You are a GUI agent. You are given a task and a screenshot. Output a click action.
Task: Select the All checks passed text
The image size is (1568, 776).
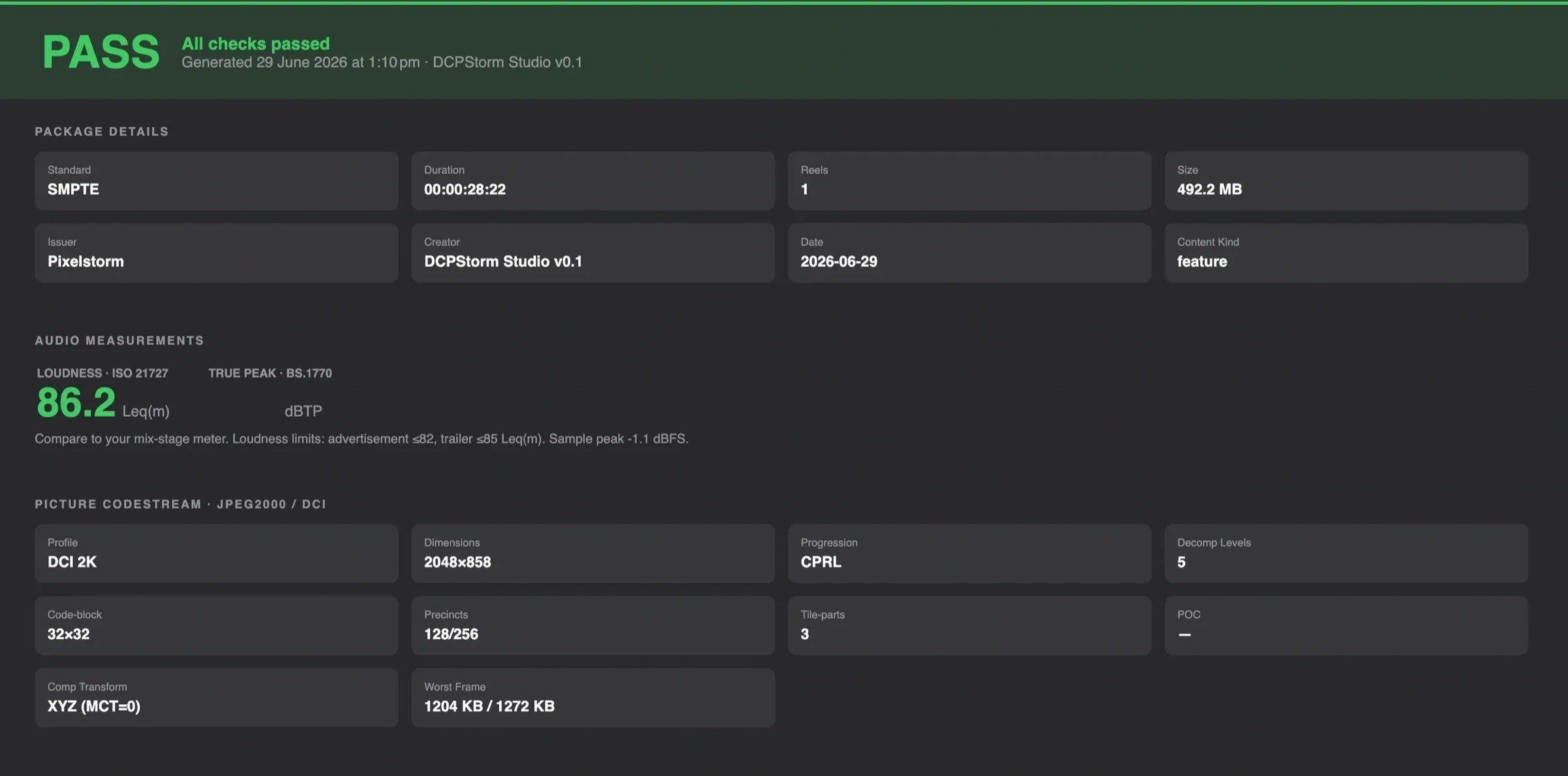(255, 44)
